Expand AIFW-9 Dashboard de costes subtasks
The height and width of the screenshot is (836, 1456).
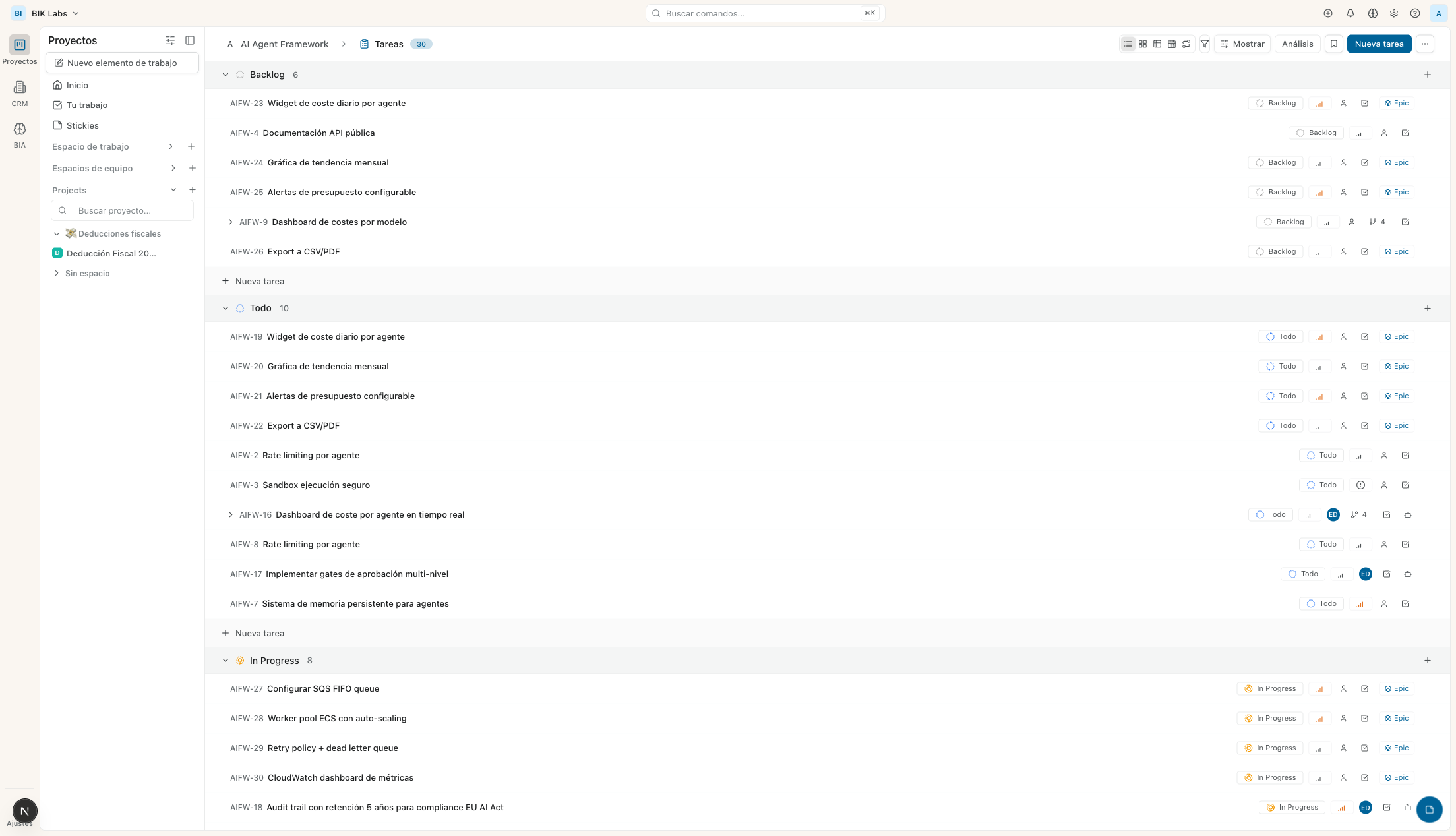tap(230, 222)
